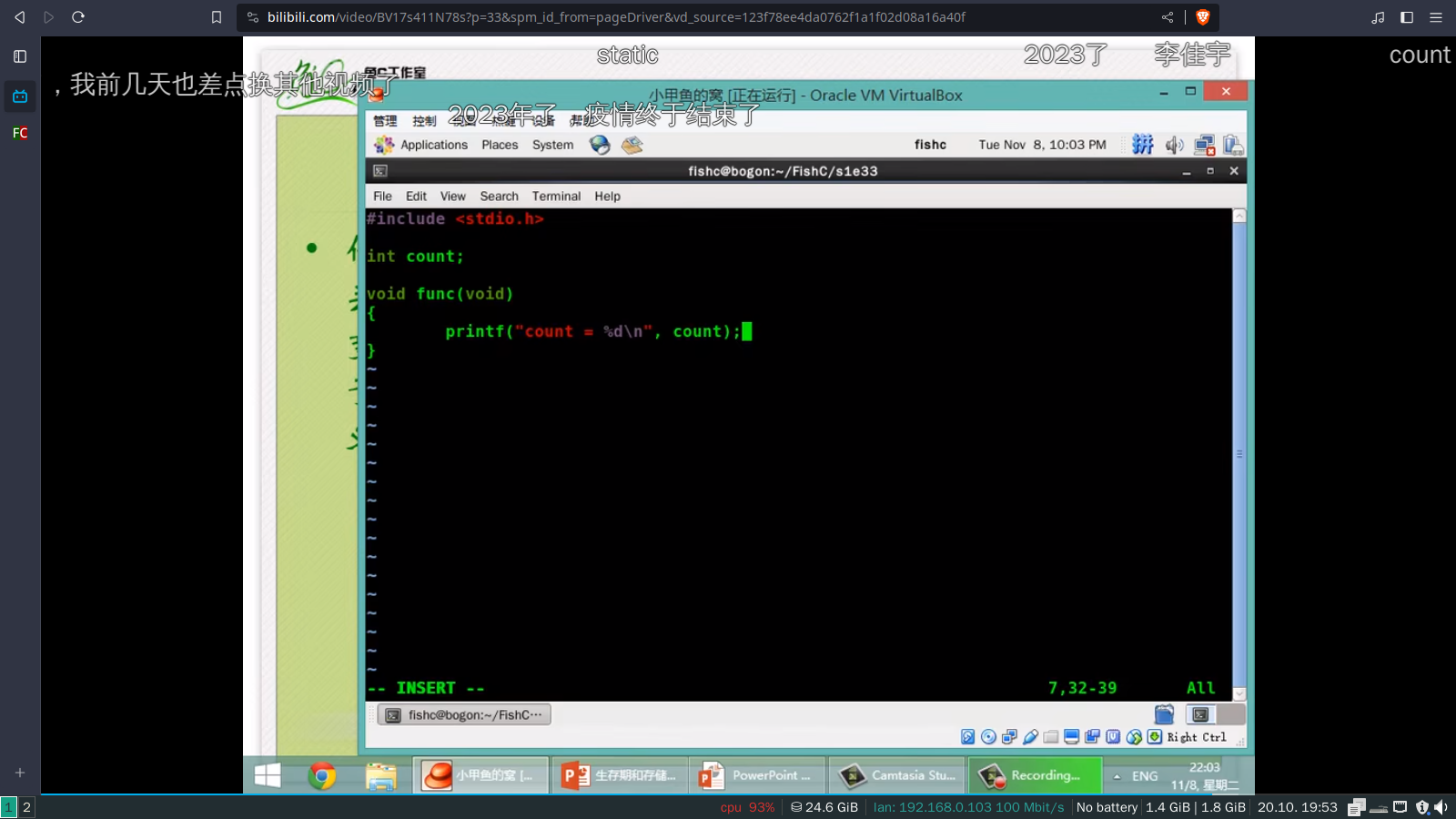
Task: Select the fishc@bogon taskbar window button
Action: (464, 715)
